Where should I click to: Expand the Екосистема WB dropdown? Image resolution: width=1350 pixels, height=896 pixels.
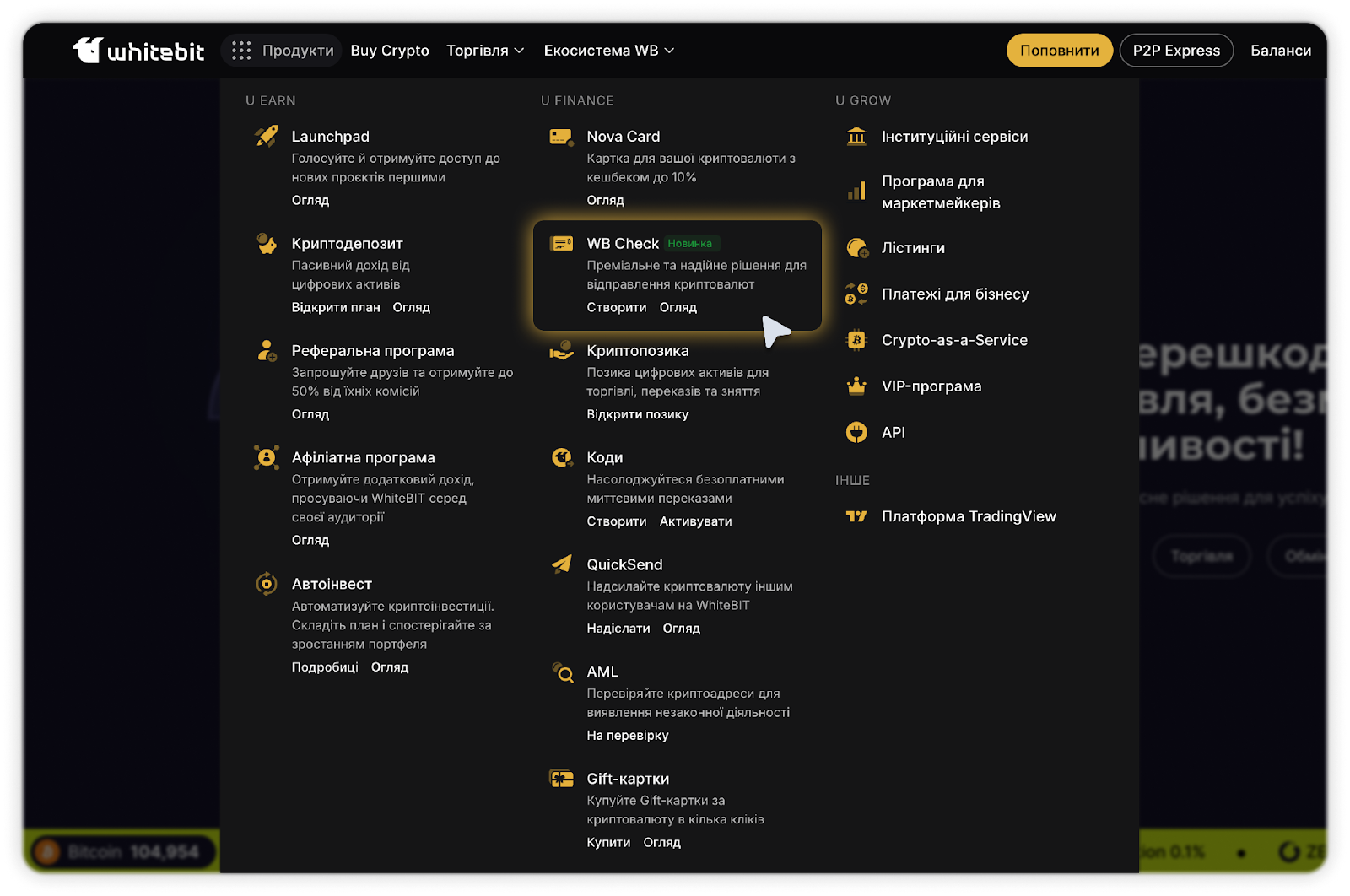tap(608, 51)
